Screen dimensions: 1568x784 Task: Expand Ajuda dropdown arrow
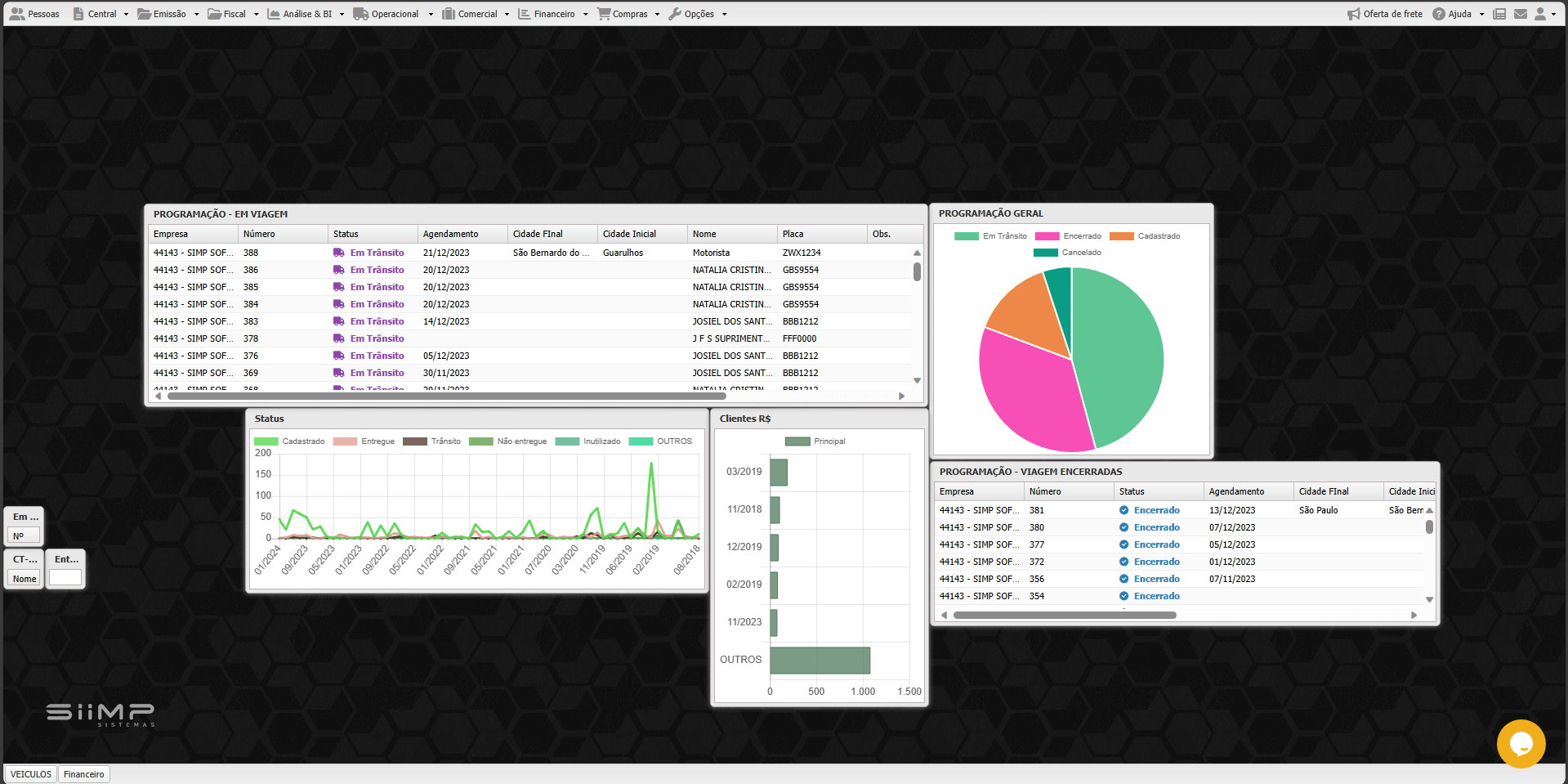pyautogui.click(x=1481, y=14)
